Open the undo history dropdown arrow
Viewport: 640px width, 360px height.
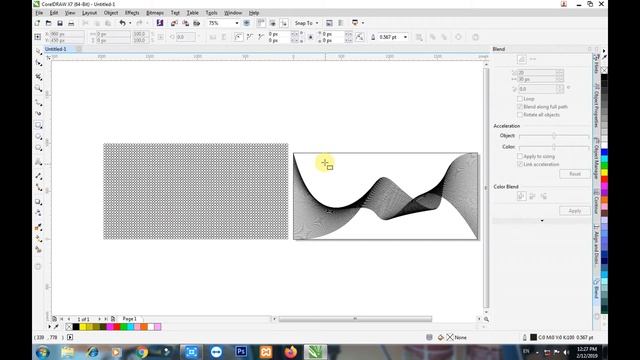(130, 23)
